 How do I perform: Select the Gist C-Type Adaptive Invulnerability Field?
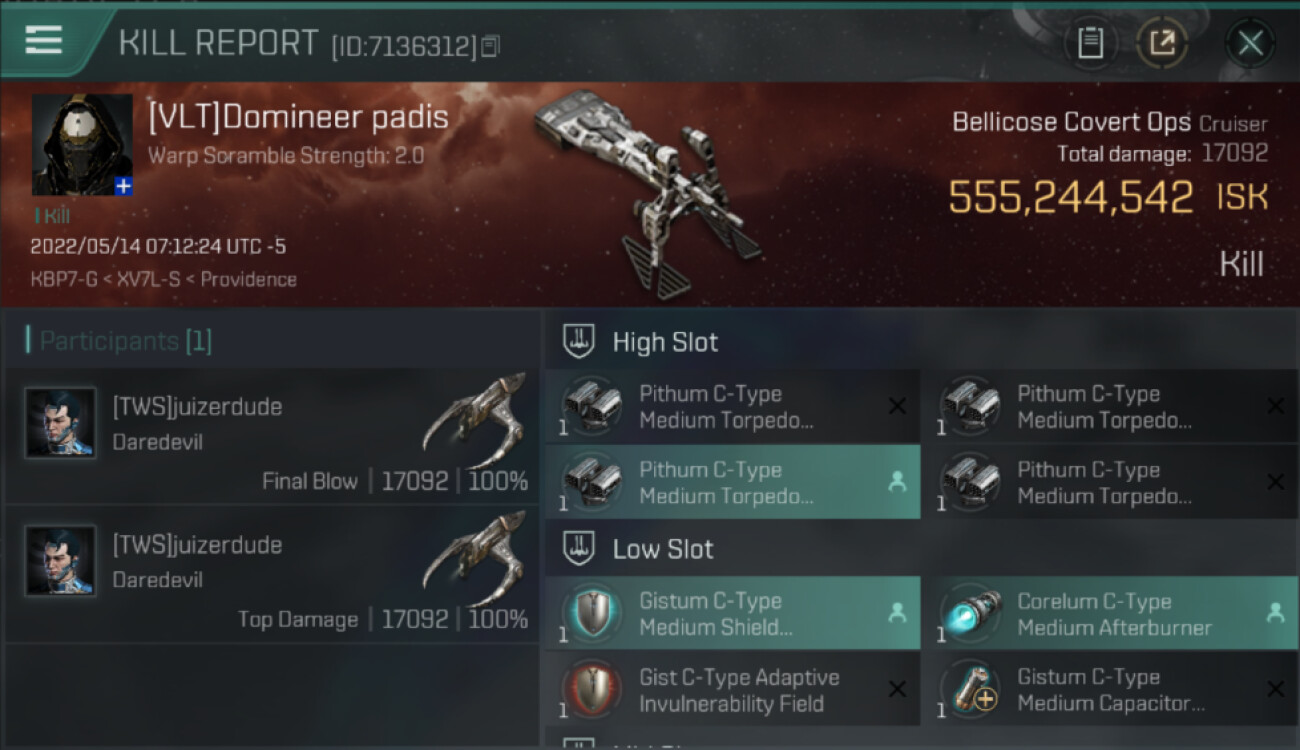(733, 689)
